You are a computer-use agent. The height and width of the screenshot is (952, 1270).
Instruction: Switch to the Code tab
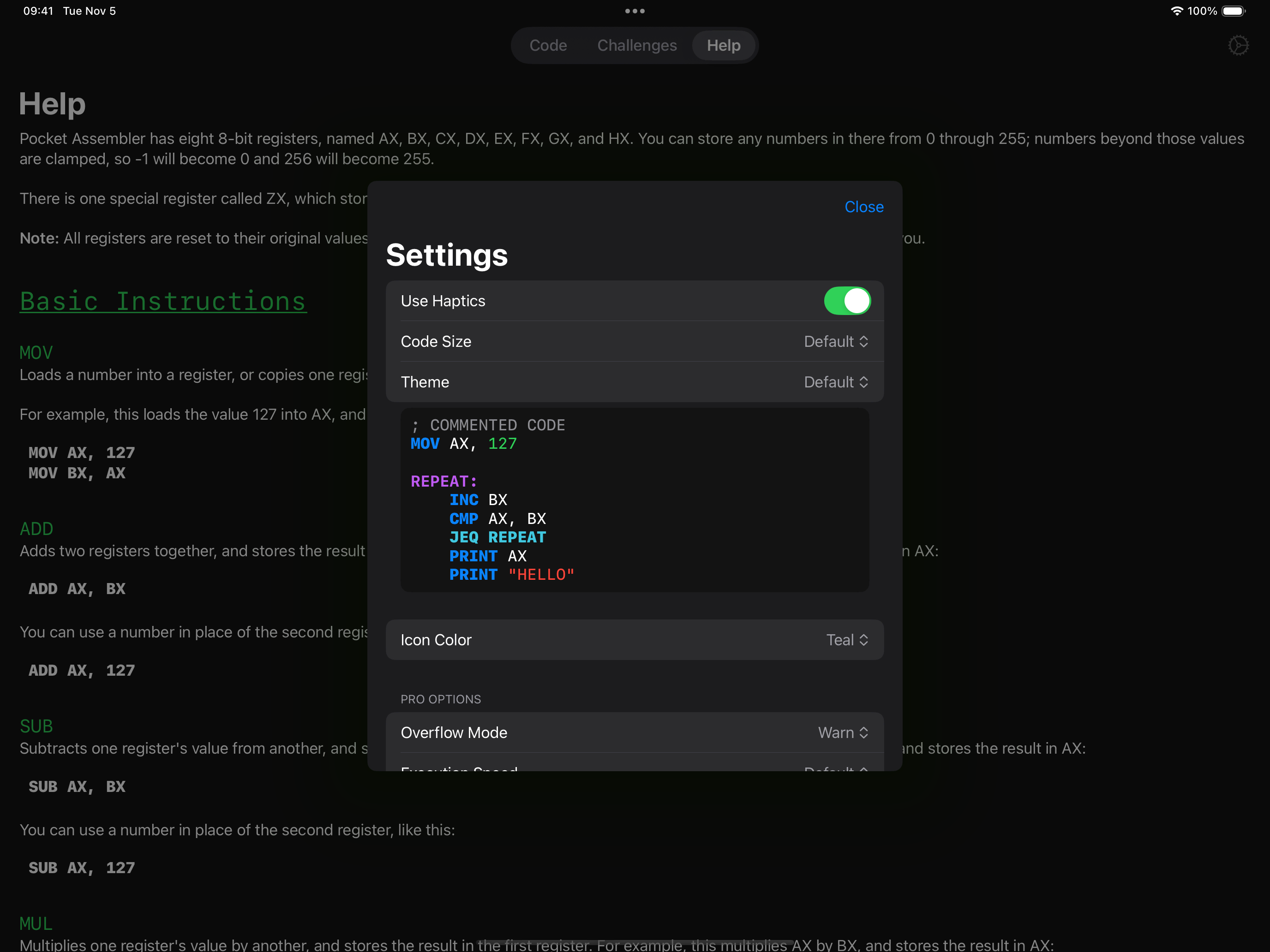[548, 45]
